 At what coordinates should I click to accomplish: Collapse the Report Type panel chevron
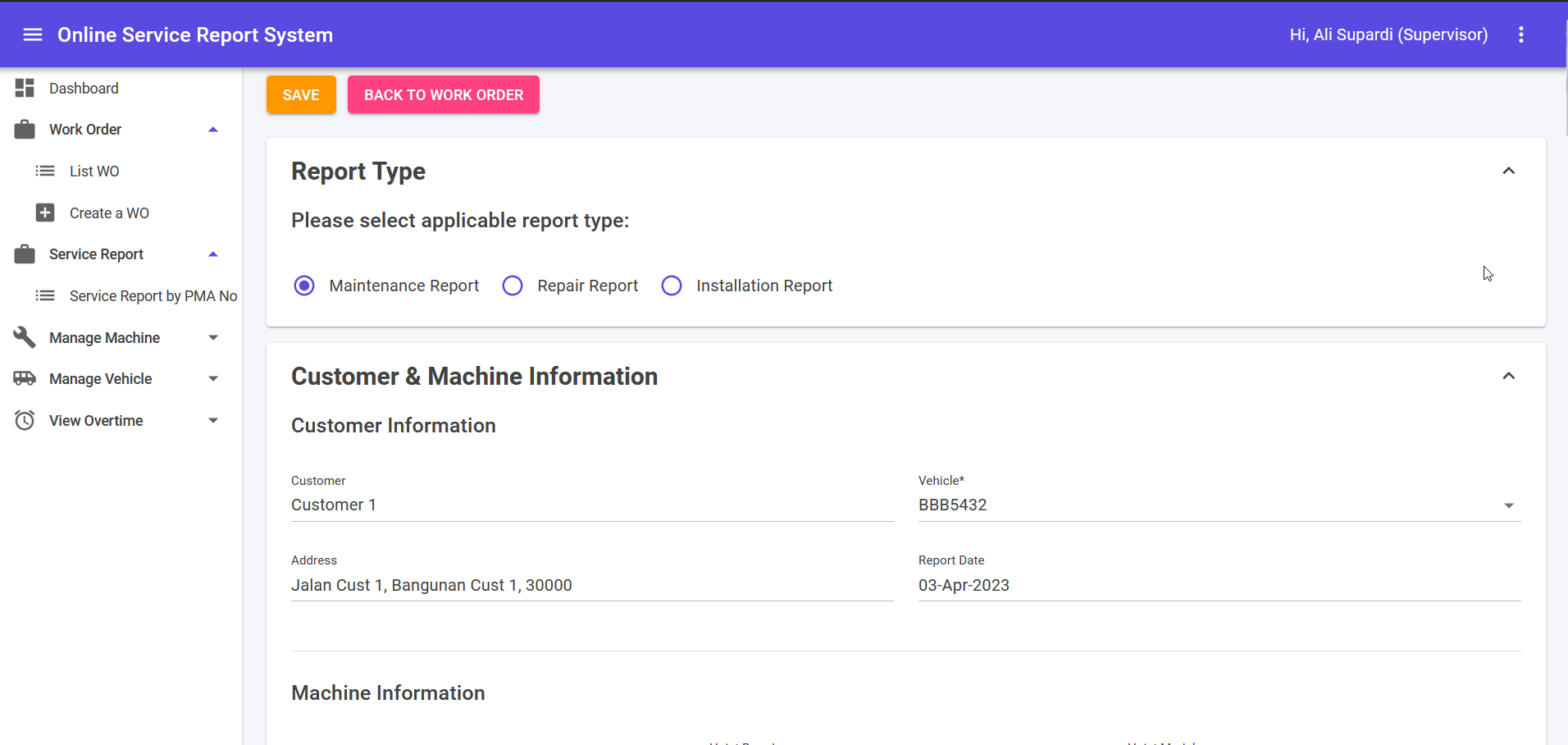(x=1508, y=171)
